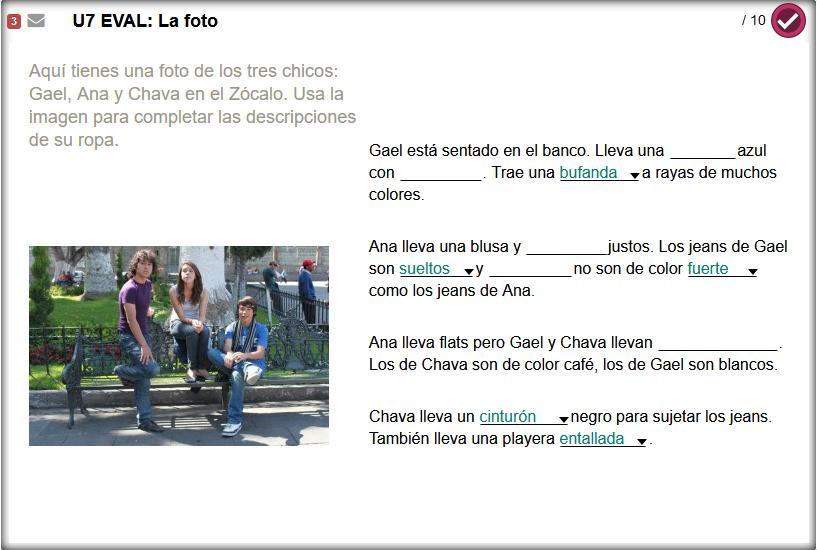Click the entallada selected answer text

click(x=592, y=439)
